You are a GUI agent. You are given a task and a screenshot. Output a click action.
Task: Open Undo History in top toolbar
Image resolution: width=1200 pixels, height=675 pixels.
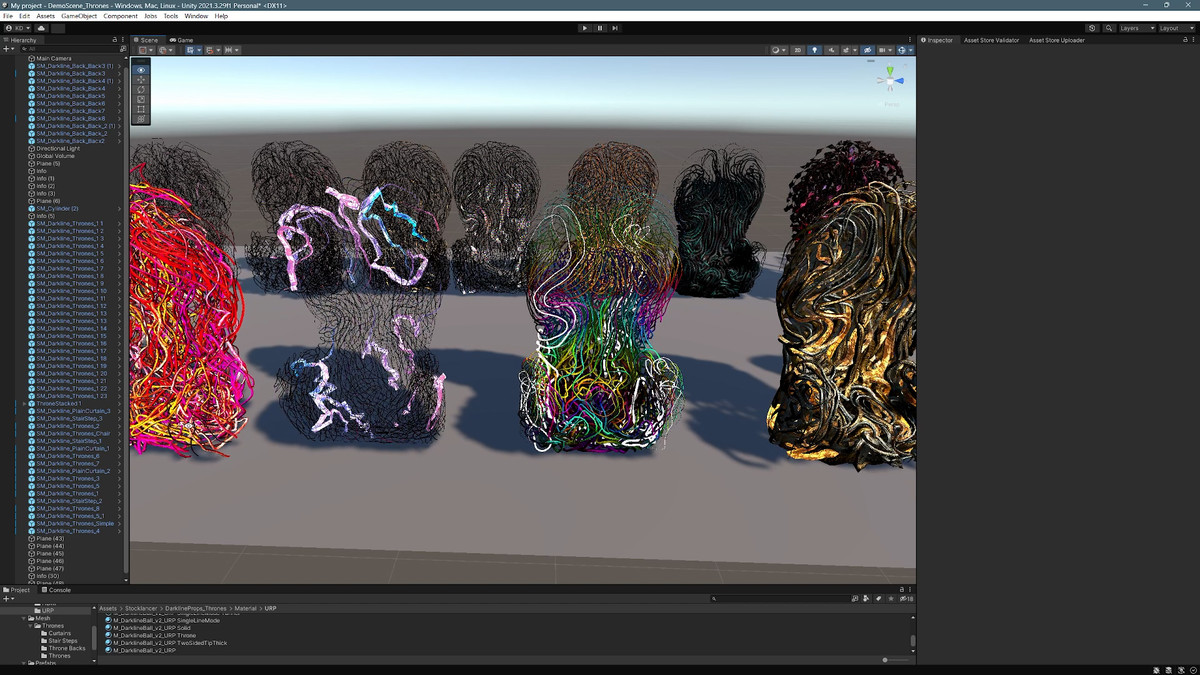click(1092, 28)
